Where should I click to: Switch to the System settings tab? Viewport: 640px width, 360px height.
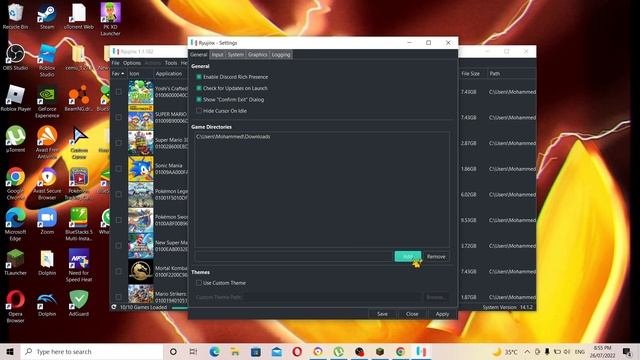coord(236,55)
